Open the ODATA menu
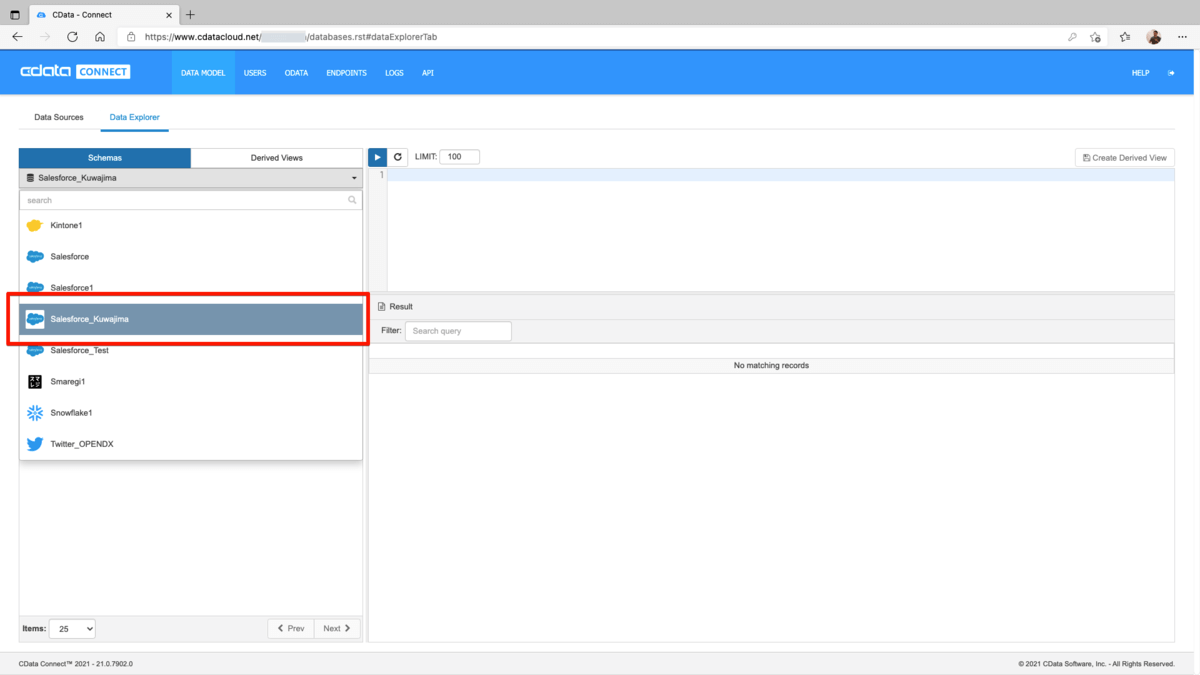1200x675 pixels. click(296, 73)
